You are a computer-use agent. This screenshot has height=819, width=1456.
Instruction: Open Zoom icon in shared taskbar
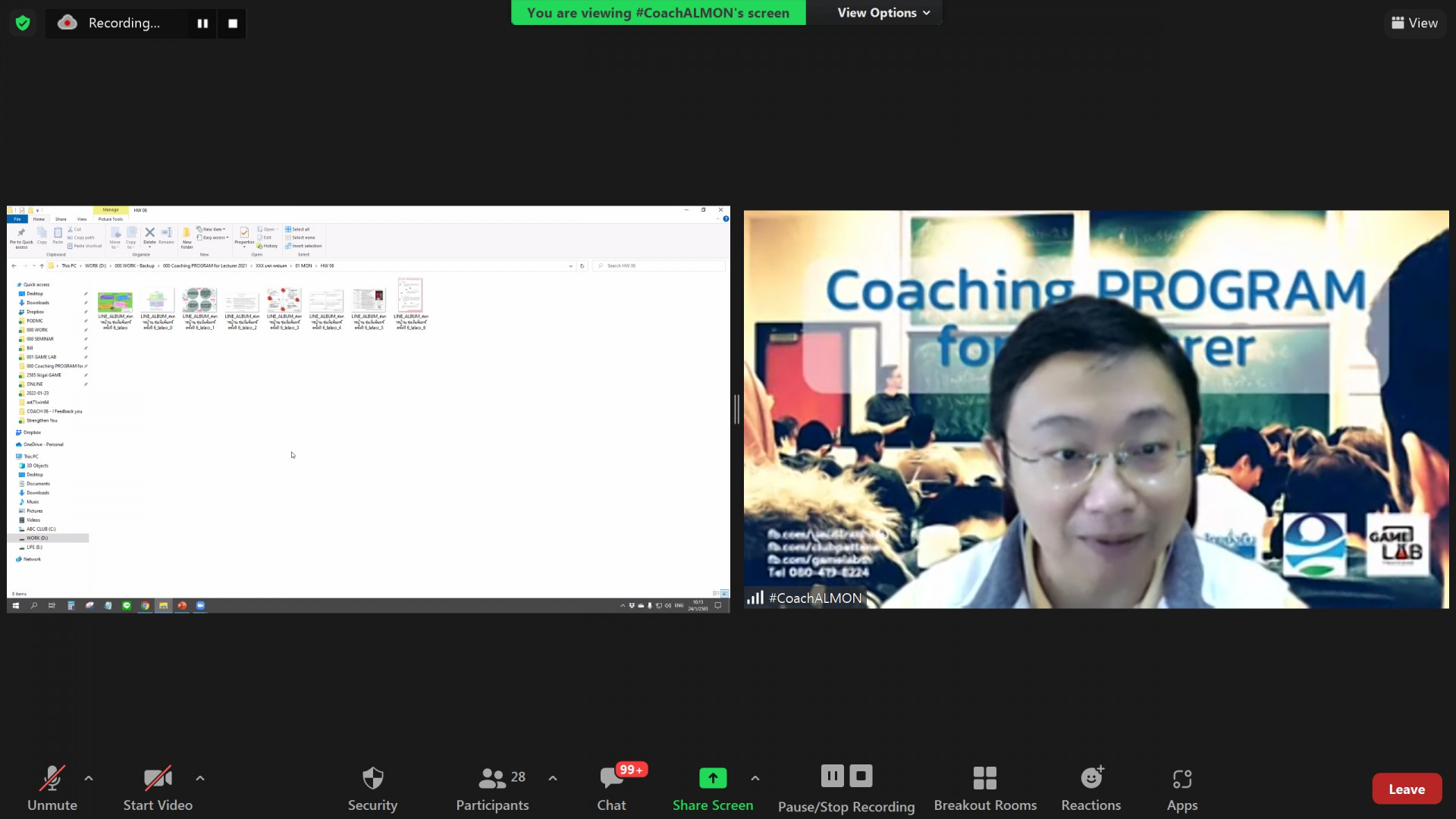pyautogui.click(x=200, y=606)
